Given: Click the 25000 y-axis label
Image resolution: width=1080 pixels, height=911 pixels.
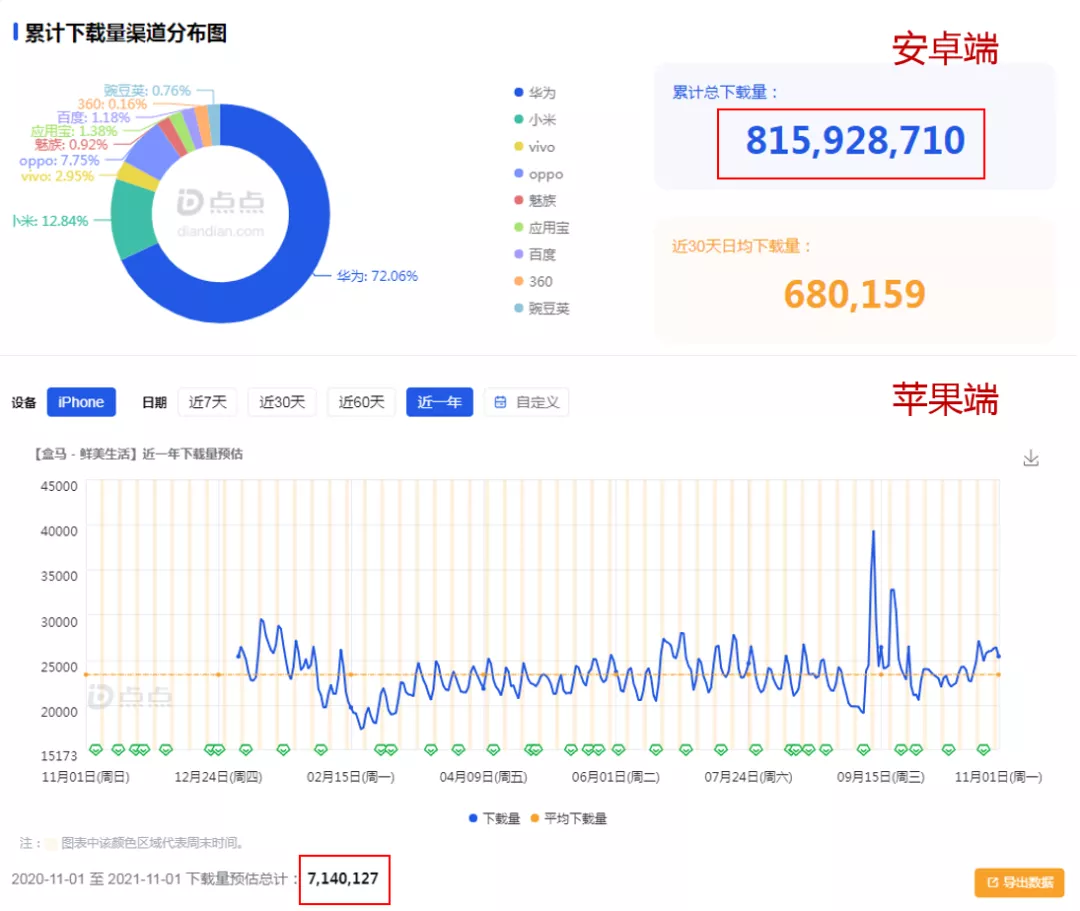Looking at the screenshot, I should coord(59,667).
